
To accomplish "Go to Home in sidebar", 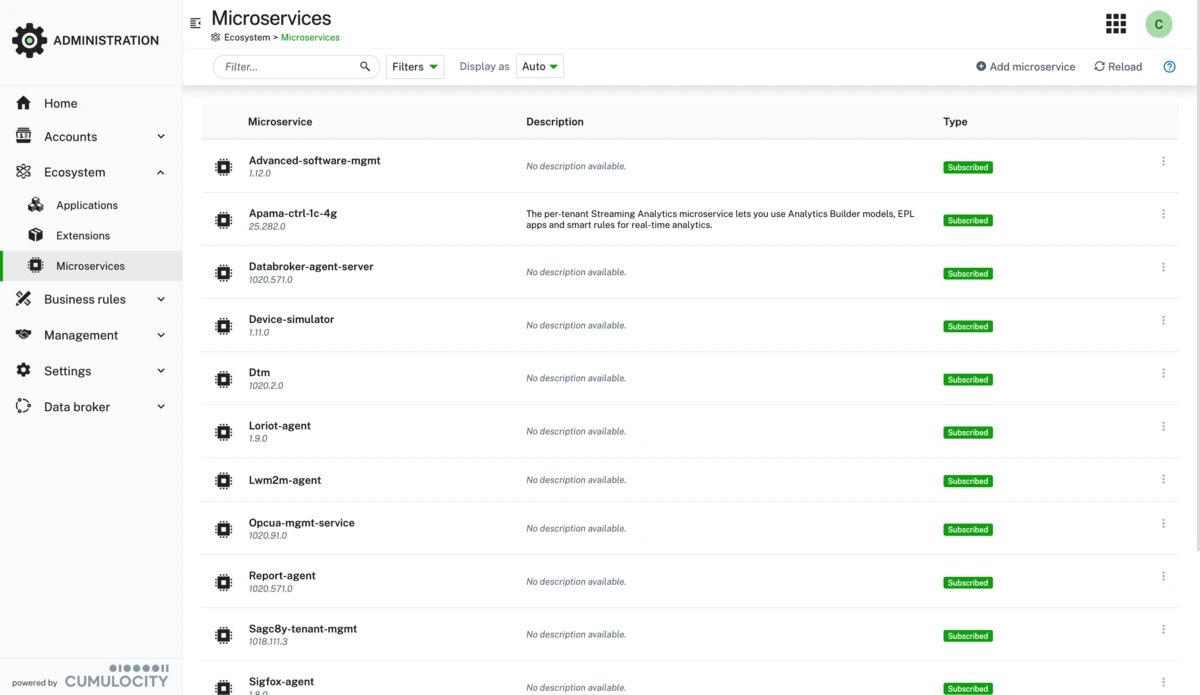I will [91, 103].
